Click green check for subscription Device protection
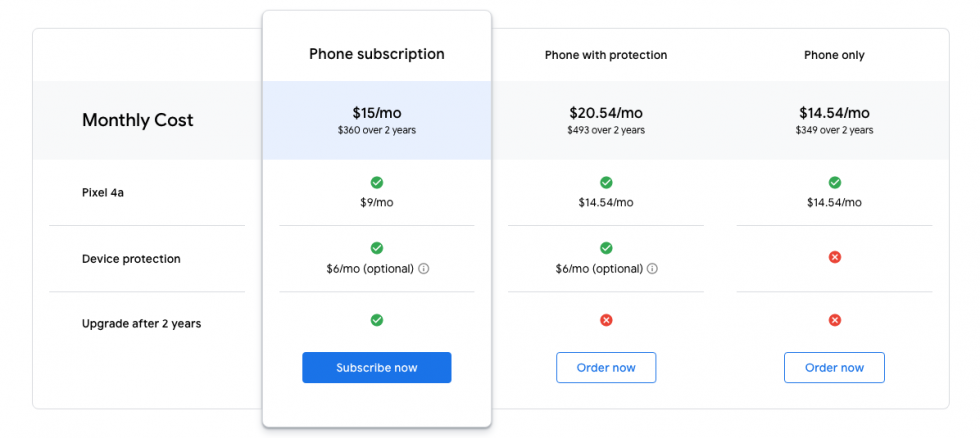Image resolution: width=980 pixels, height=438 pixels. [377, 248]
